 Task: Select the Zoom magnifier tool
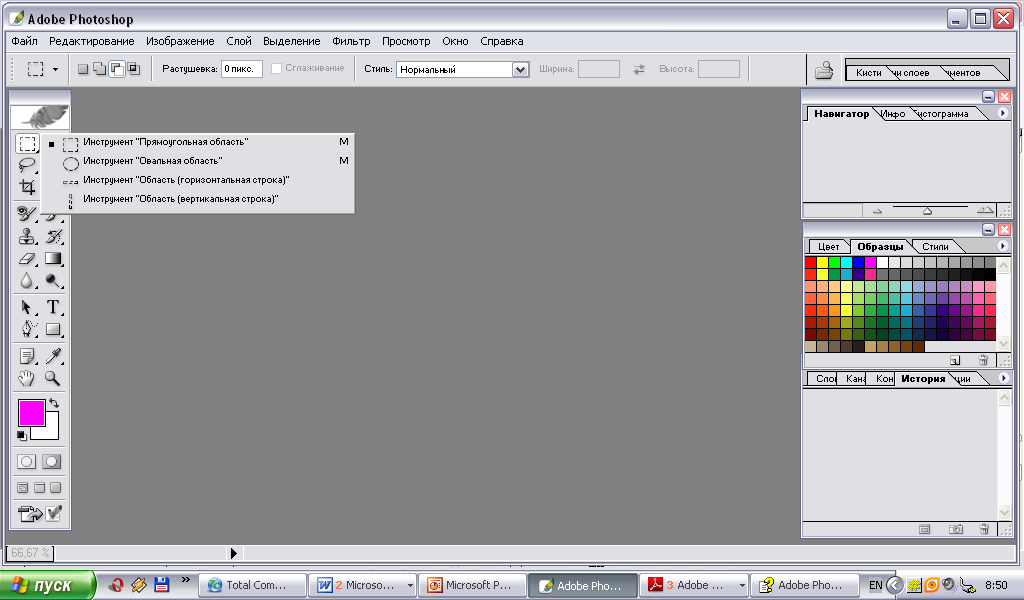pos(53,378)
